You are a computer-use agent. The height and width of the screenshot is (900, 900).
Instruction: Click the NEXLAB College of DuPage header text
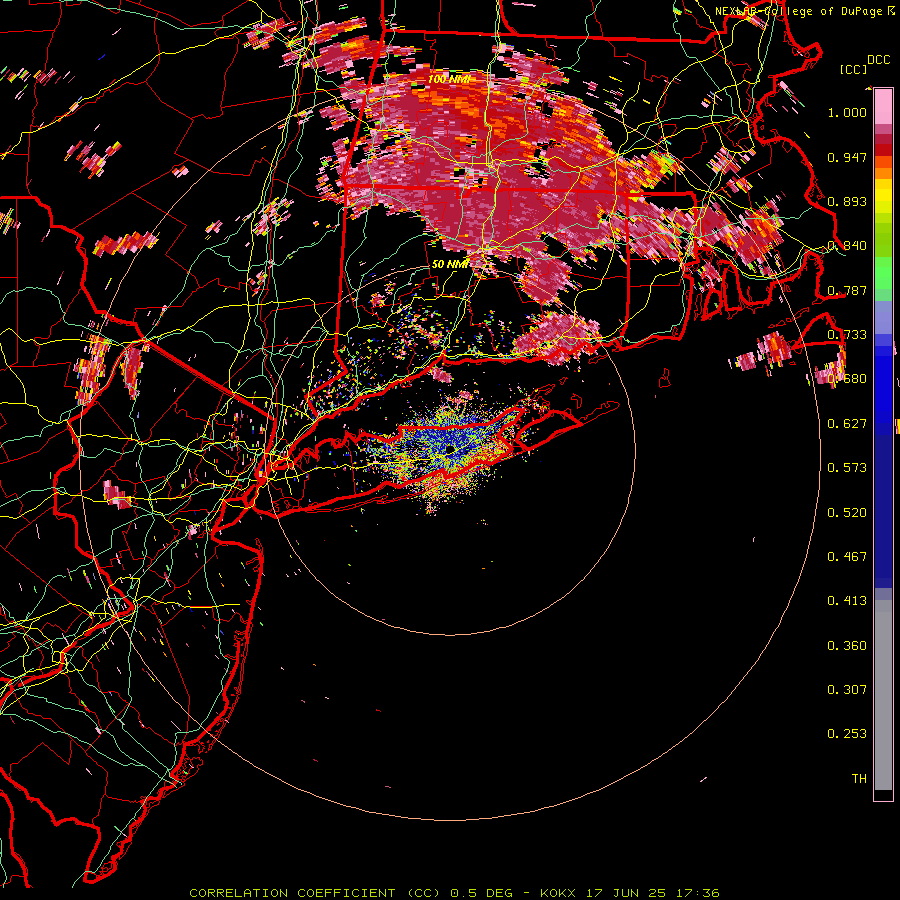(800, 11)
